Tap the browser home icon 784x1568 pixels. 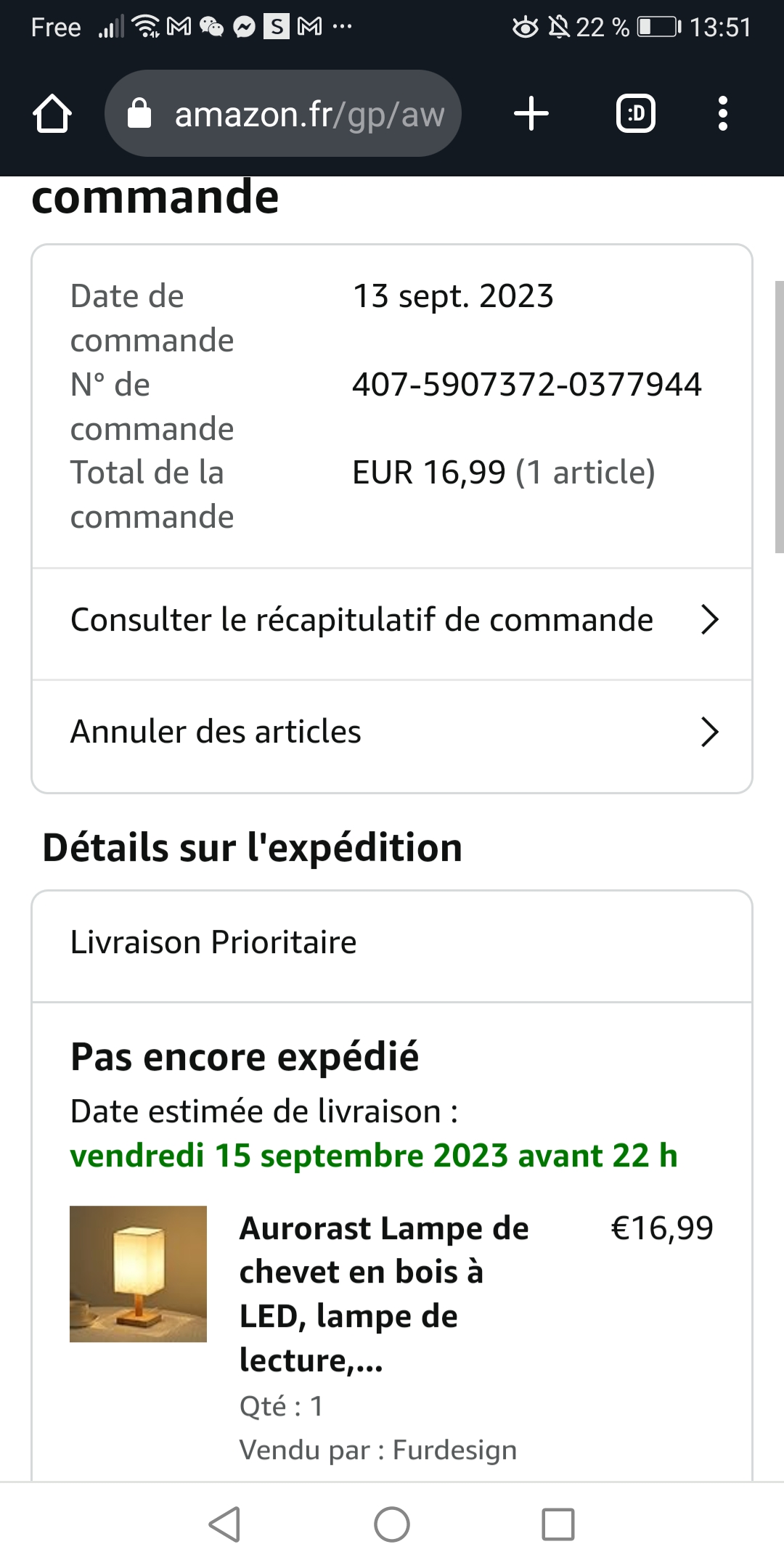(52, 114)
